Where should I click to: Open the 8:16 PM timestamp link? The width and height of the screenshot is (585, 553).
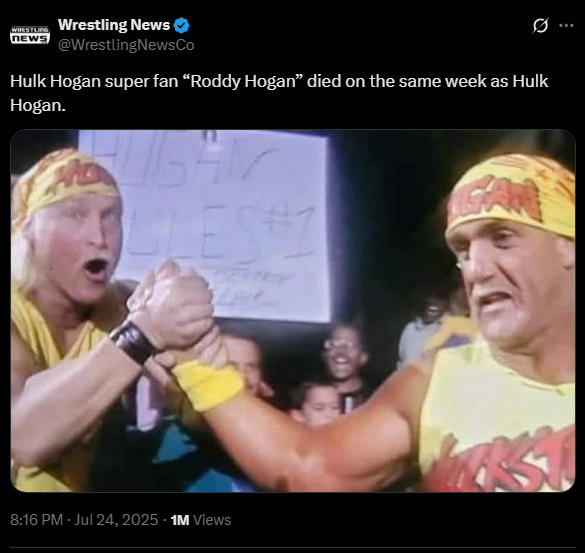click(x=36, y=520)
